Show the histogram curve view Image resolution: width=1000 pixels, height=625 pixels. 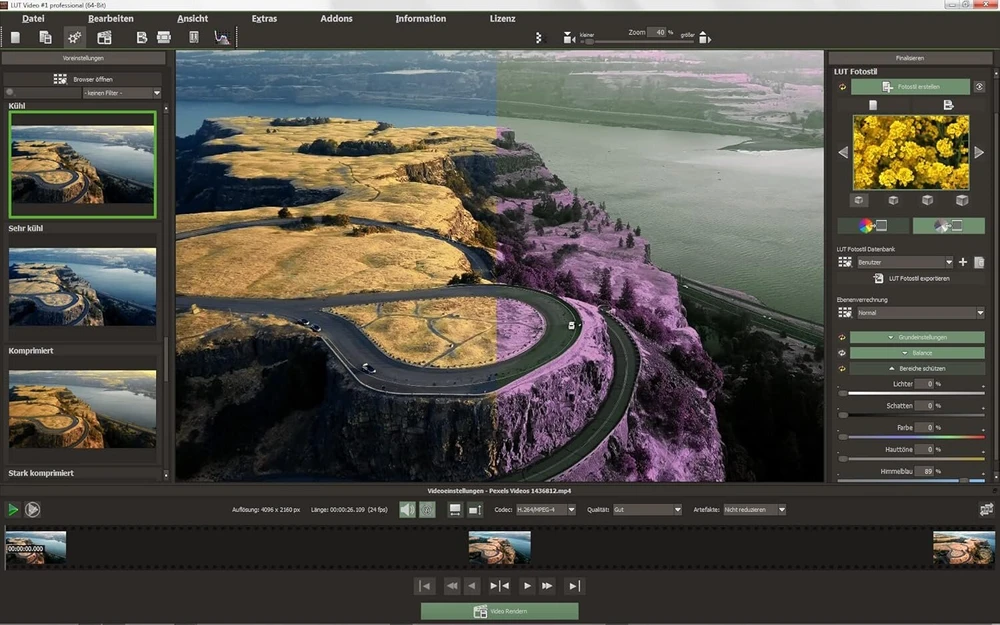[221, 38]
